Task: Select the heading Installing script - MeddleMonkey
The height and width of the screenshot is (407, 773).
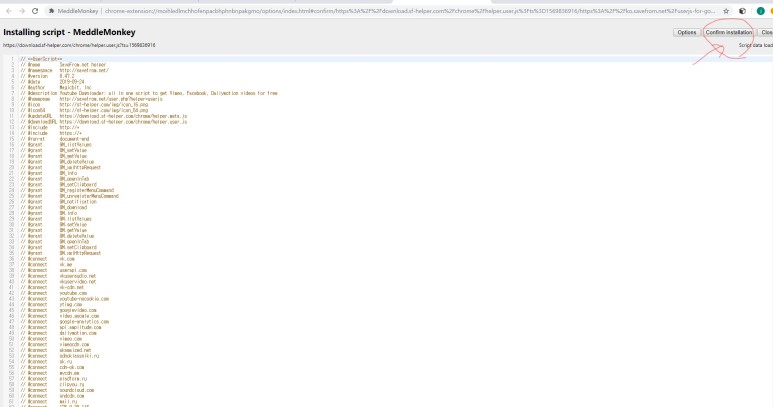Action: (69, 32)
